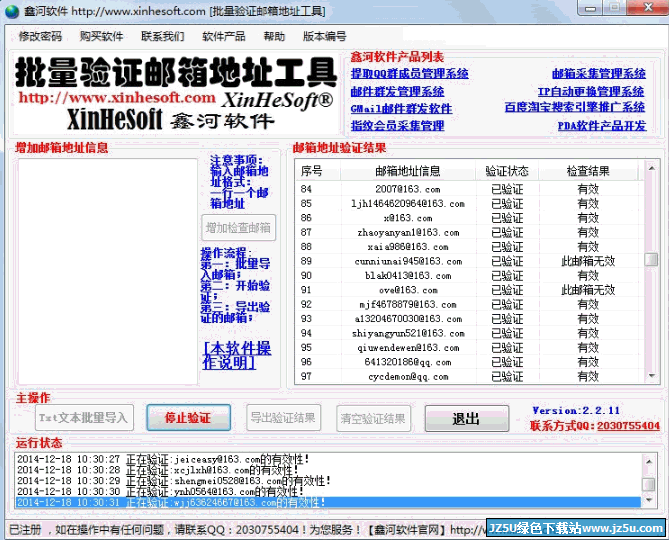
Task: Click the 序号 column header
Action: [317, 171]
